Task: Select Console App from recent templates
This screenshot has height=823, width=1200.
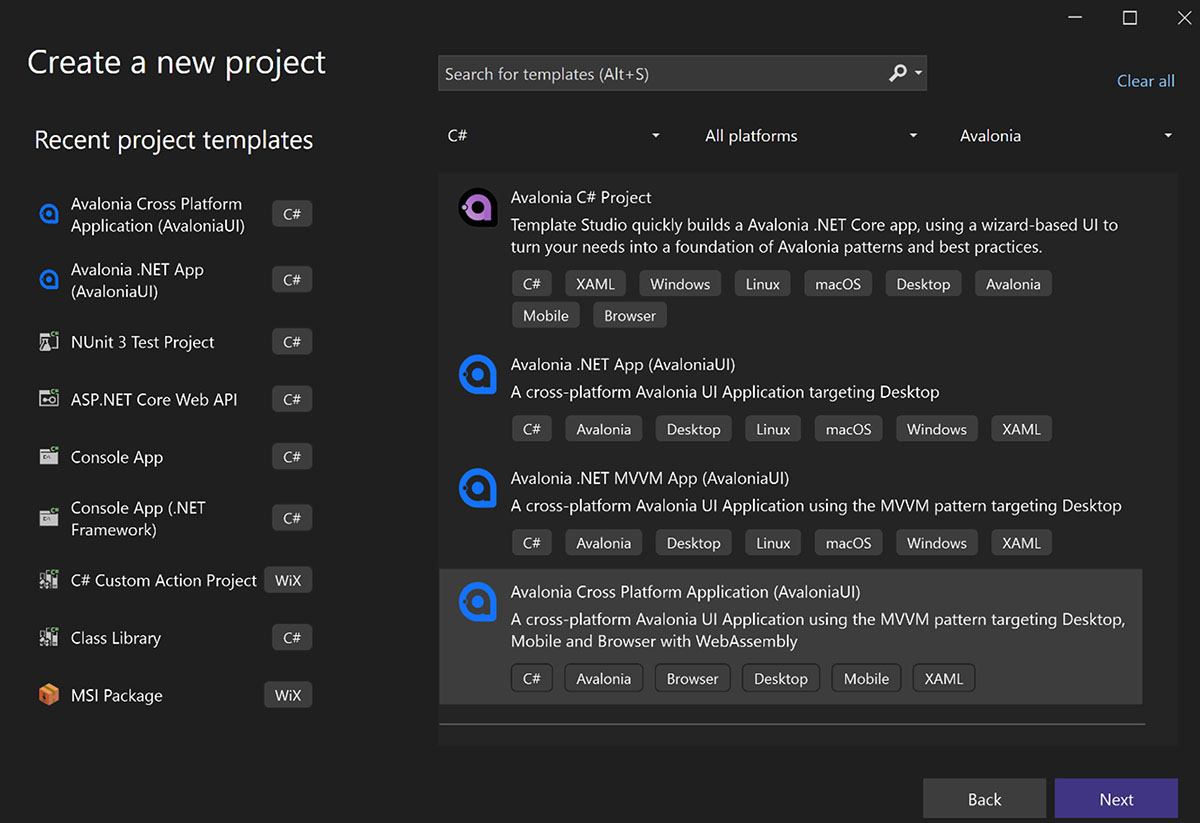Action: click(x=117, y=457)
